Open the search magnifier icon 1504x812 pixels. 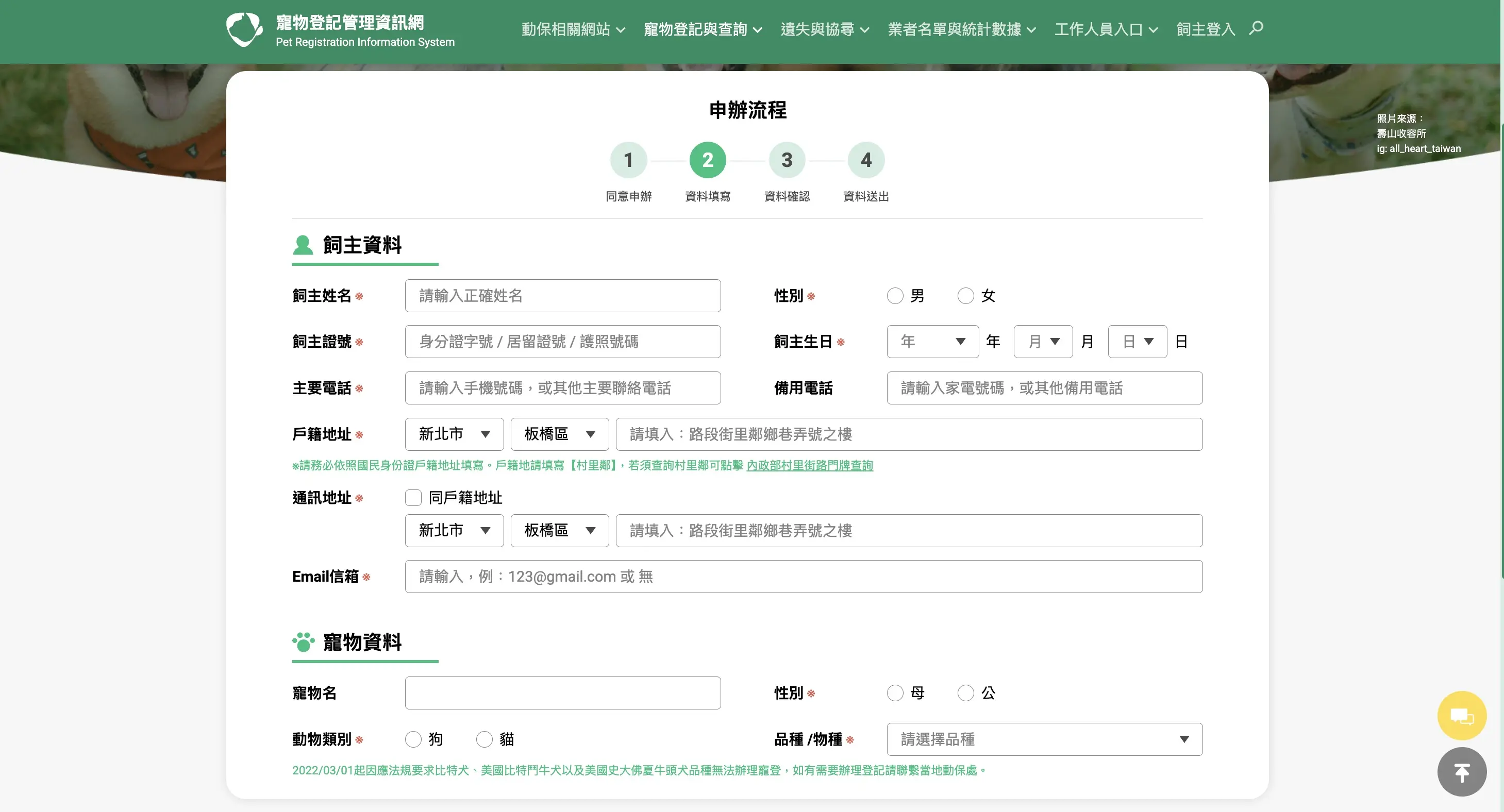(x=1257, y=27)
